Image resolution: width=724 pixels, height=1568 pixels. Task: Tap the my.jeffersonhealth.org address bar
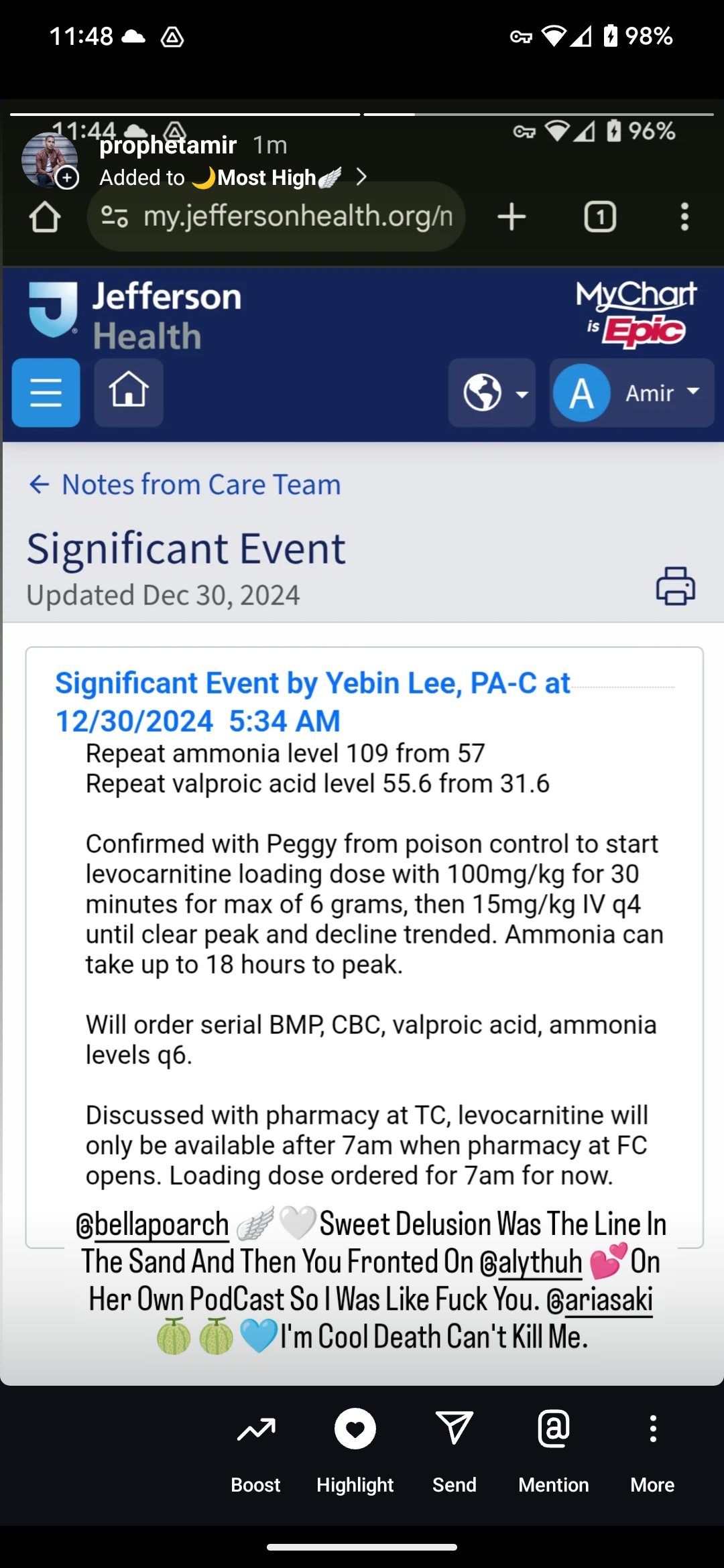point(276,217)
